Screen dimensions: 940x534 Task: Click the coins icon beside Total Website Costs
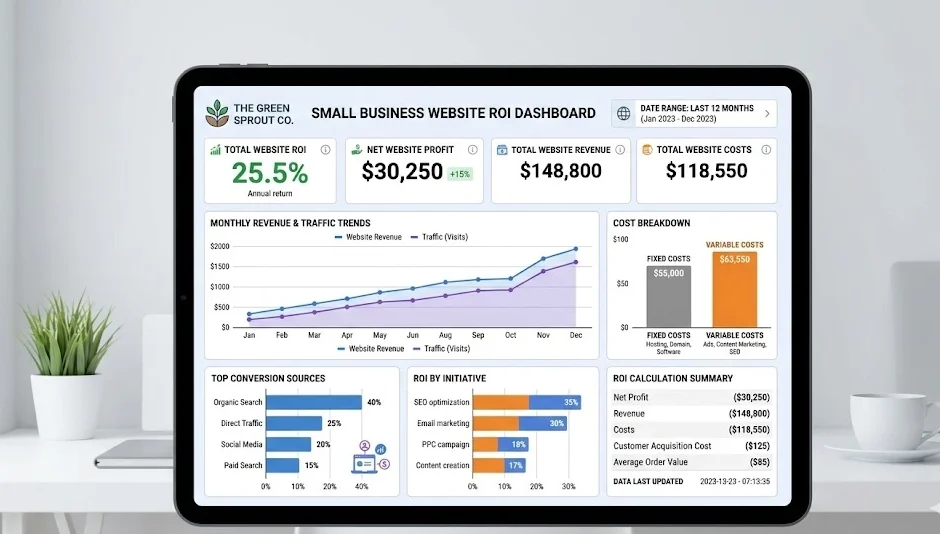pyautogui.click(x=647, y=150)
